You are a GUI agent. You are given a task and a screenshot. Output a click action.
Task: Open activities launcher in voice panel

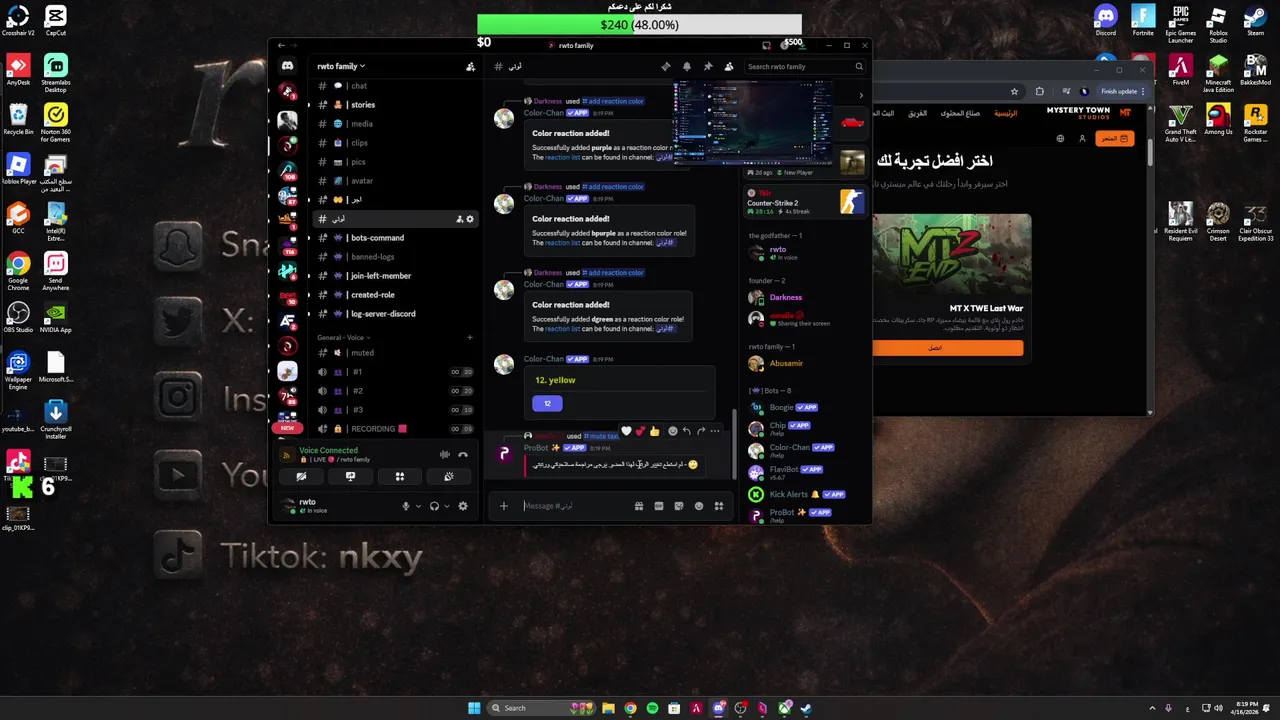click(399, 477)
